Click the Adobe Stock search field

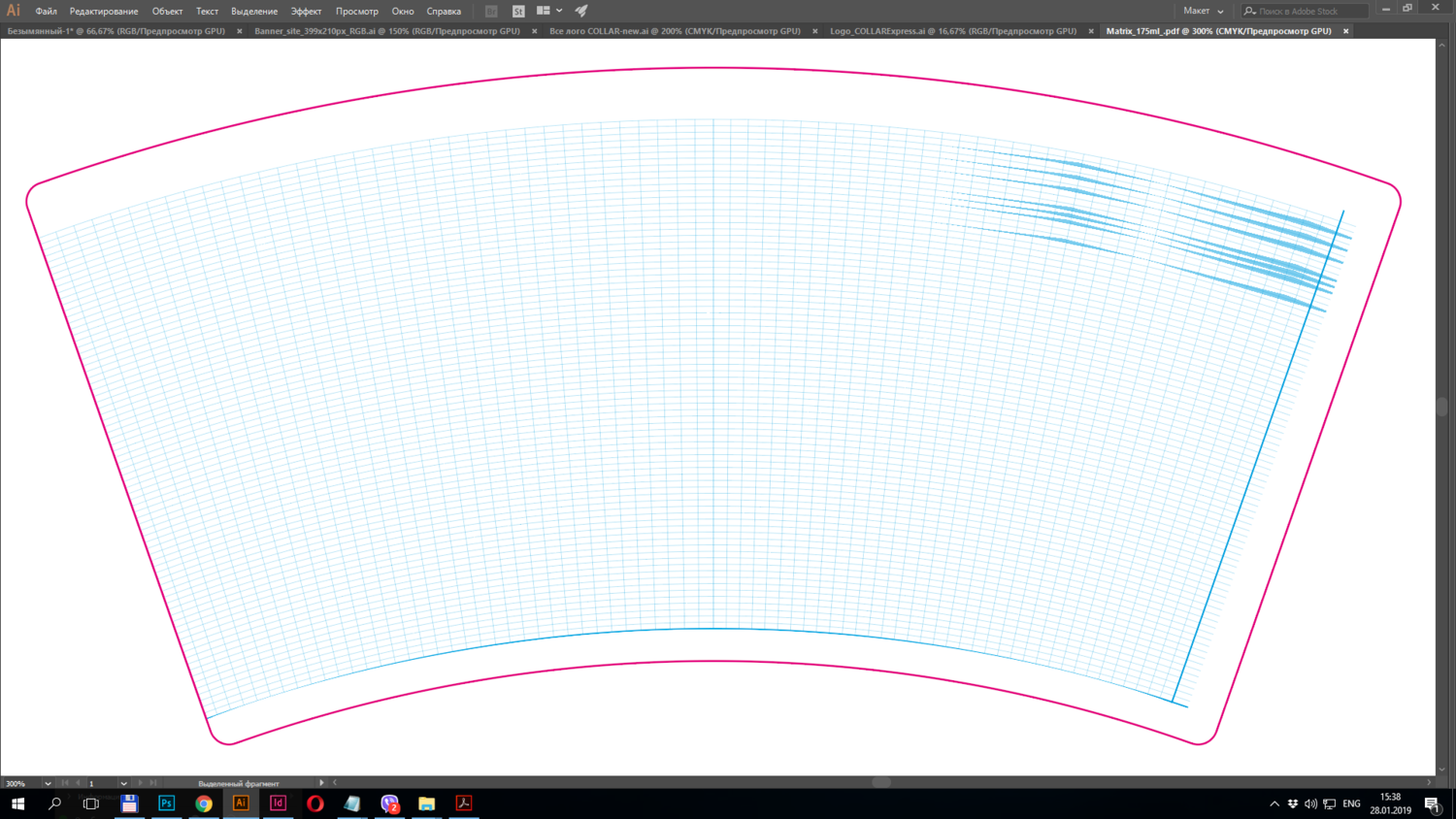1310,11
